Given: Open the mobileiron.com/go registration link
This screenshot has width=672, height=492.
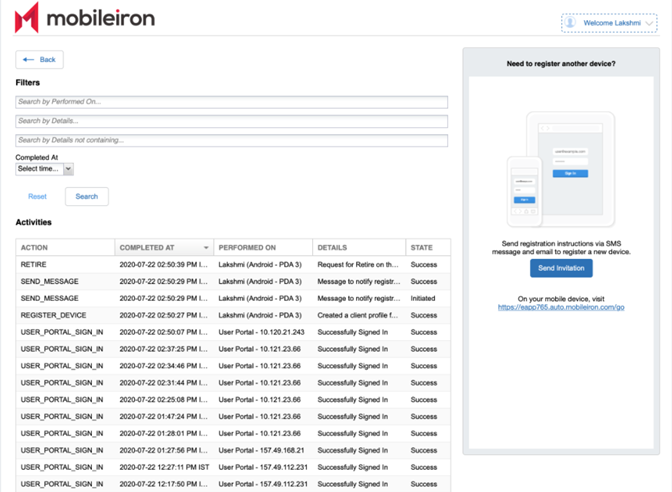Looking at the screenshot, I should (560, 307).
